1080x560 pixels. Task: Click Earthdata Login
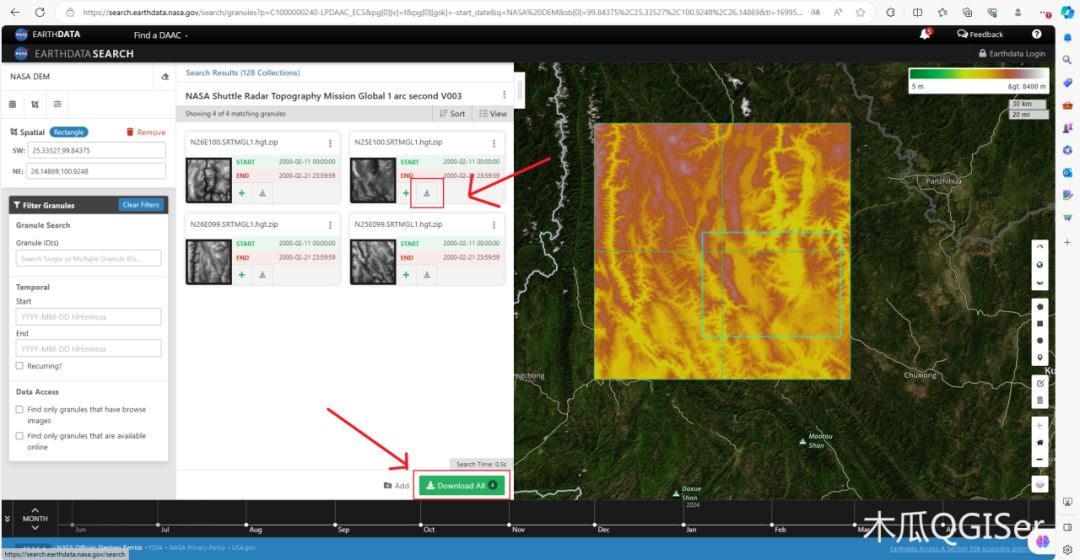click(x=1012, y=53)
